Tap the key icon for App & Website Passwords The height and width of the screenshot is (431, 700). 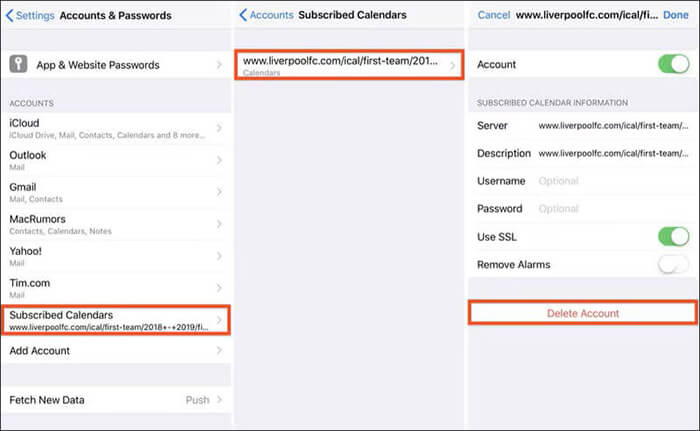[x=18, y=64]
